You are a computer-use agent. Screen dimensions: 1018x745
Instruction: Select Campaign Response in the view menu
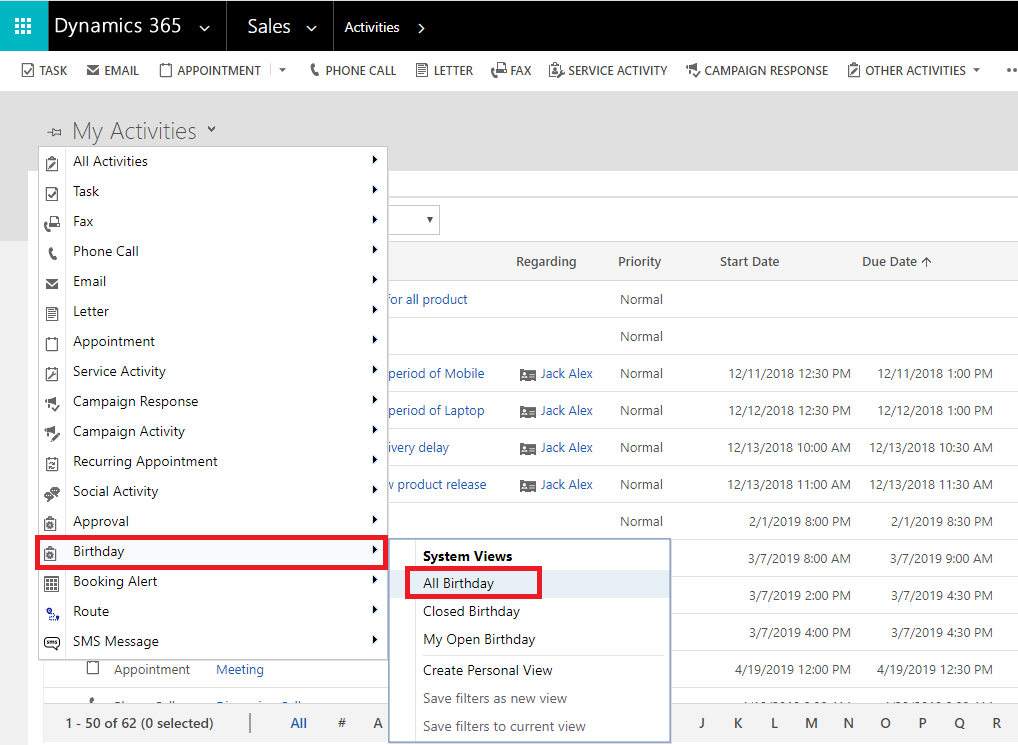135,401
